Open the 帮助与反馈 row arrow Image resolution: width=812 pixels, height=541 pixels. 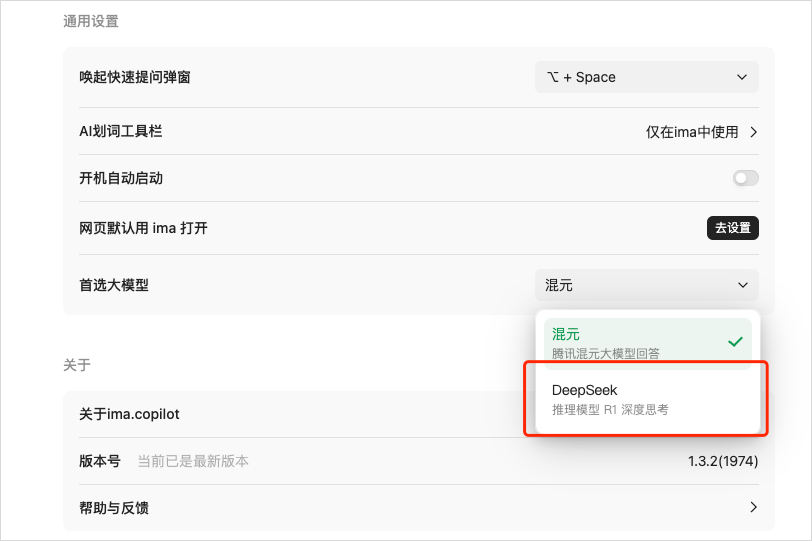point(753,507)
